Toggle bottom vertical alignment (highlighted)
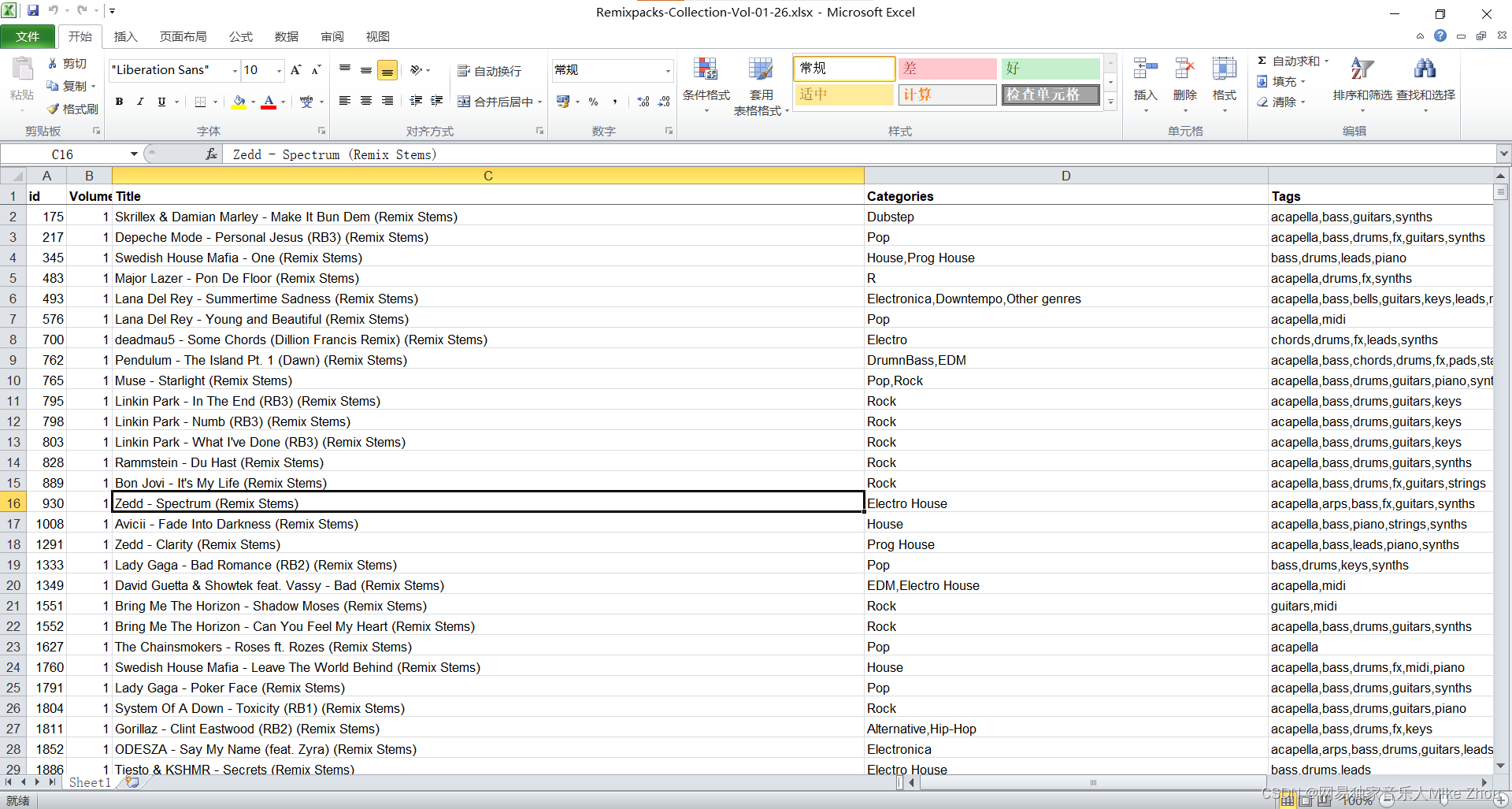This screenshot has width=1512, height=809. 387,70
